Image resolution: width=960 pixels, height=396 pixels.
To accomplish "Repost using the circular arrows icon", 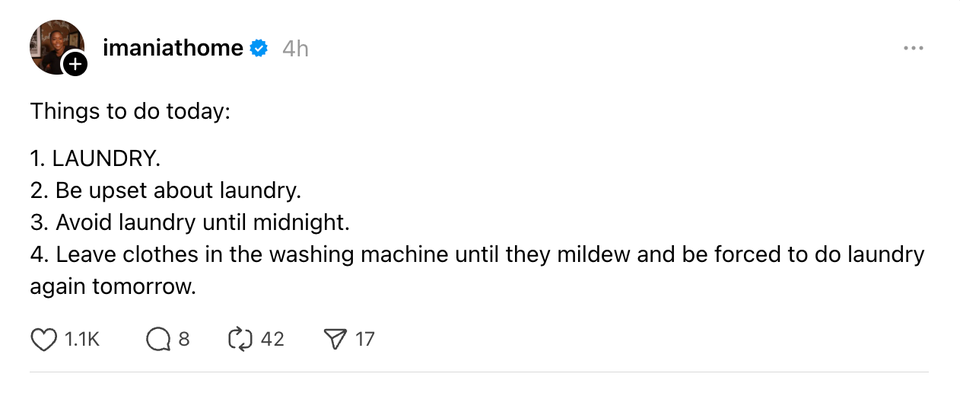I will point(241,339).
